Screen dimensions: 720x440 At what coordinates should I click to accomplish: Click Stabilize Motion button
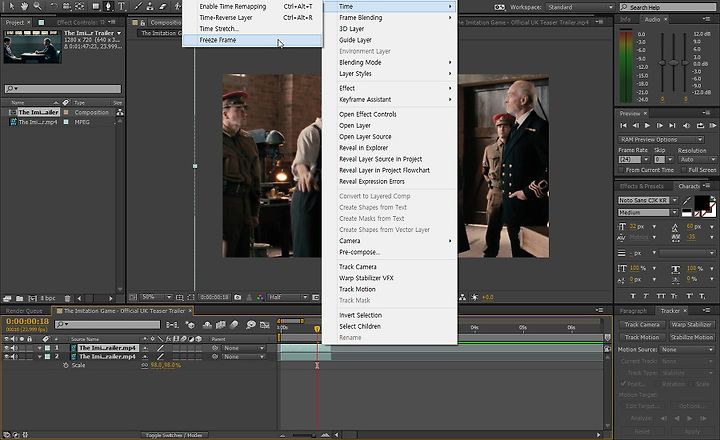[691, 337]
